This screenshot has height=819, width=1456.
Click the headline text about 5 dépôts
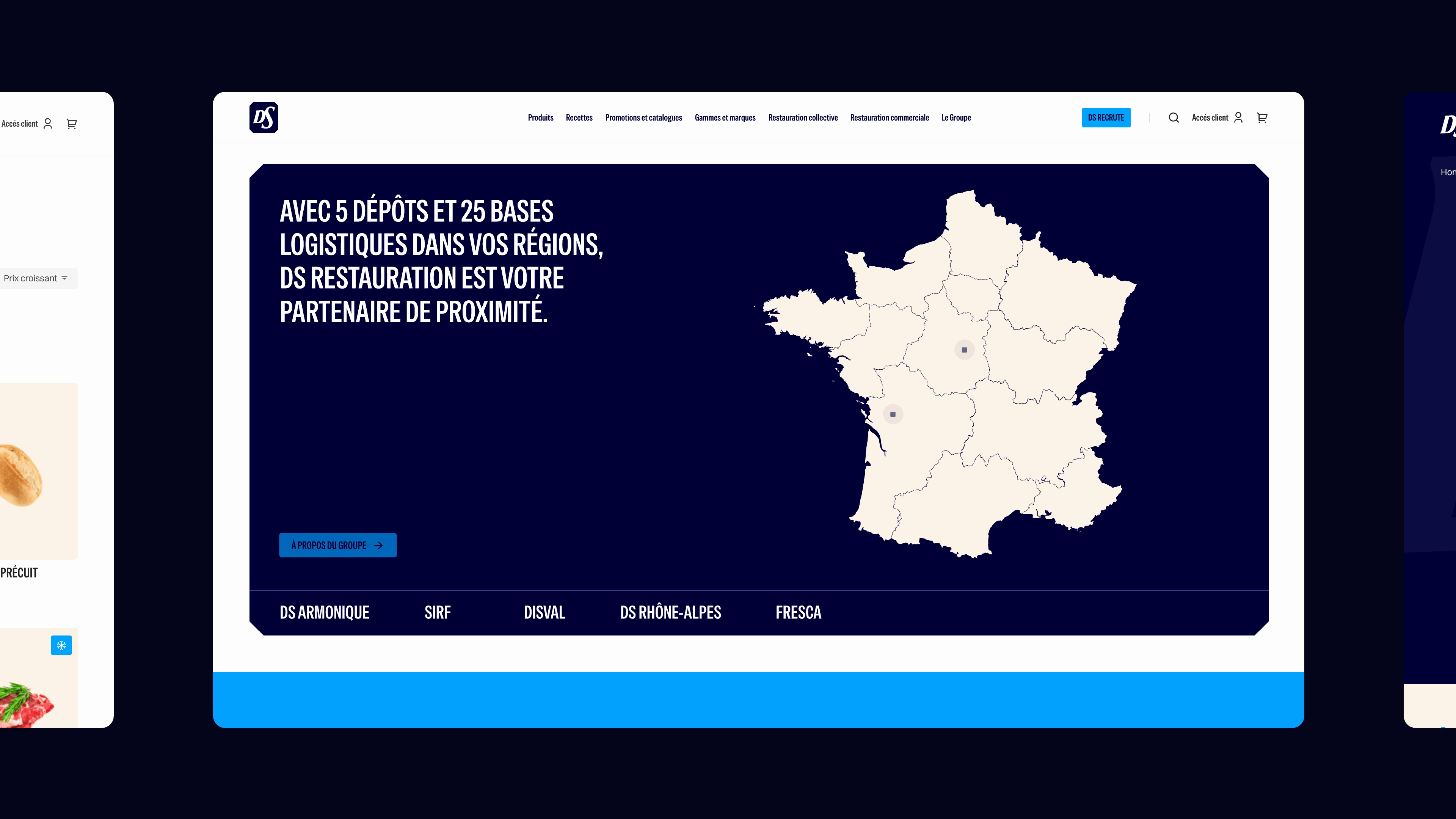[x=441, y=262]
